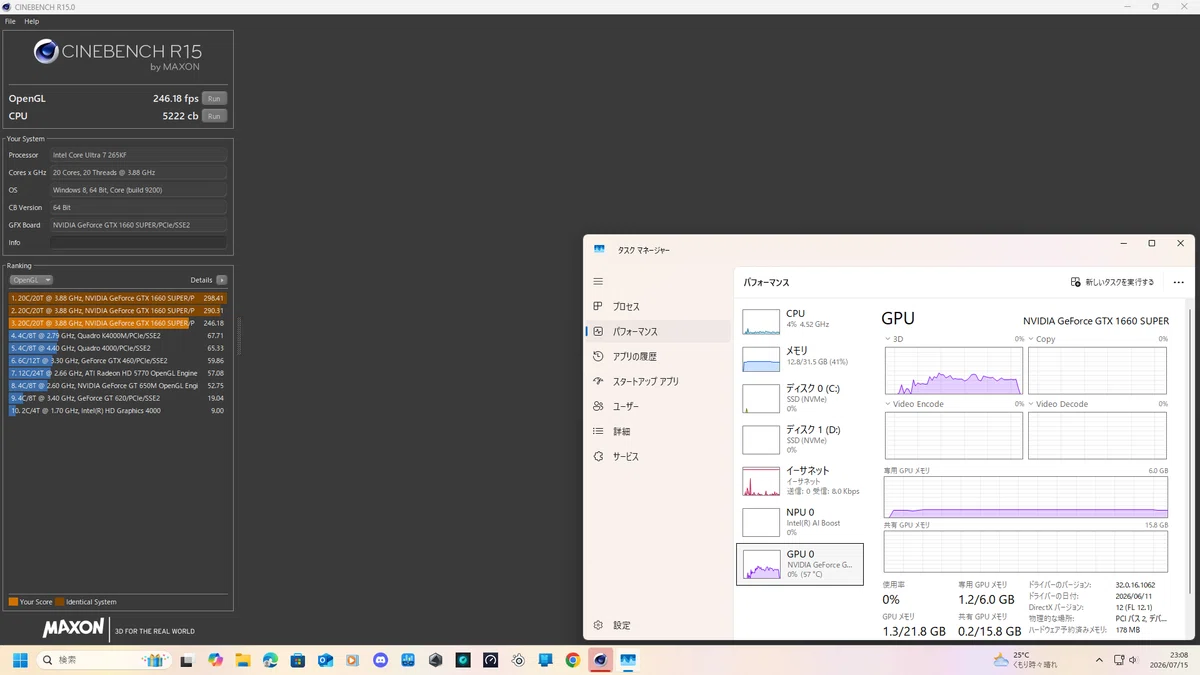Click Processor field Intel Core Ultra 7 265KF
The image size is (1200, 675).
(138, 155)
